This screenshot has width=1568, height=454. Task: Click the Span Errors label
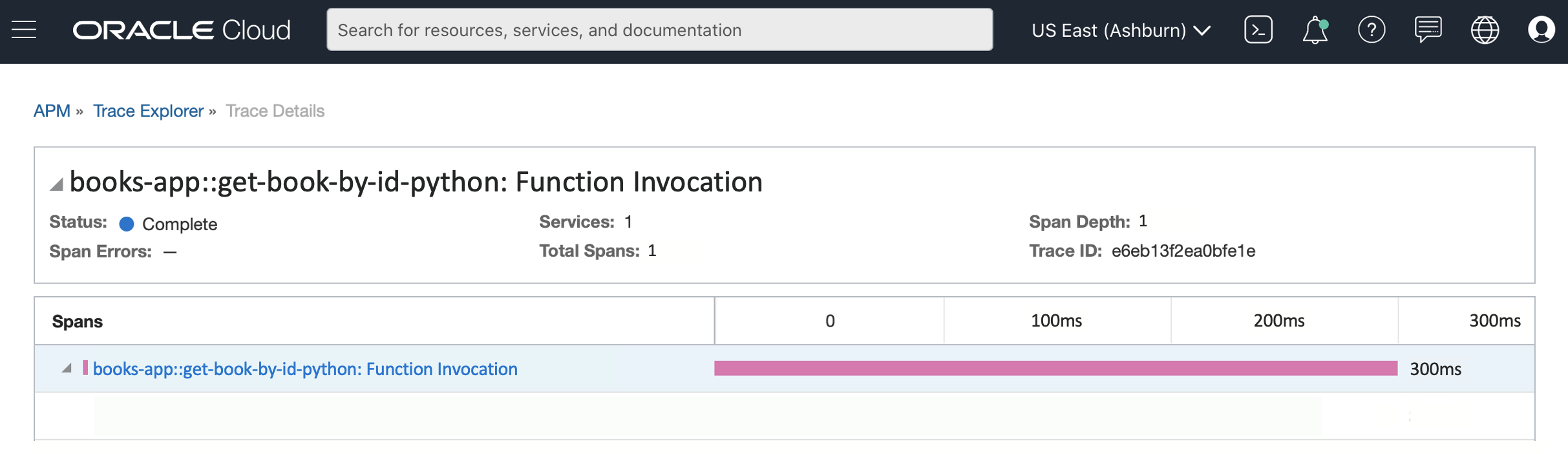click(x=100, y=252)
